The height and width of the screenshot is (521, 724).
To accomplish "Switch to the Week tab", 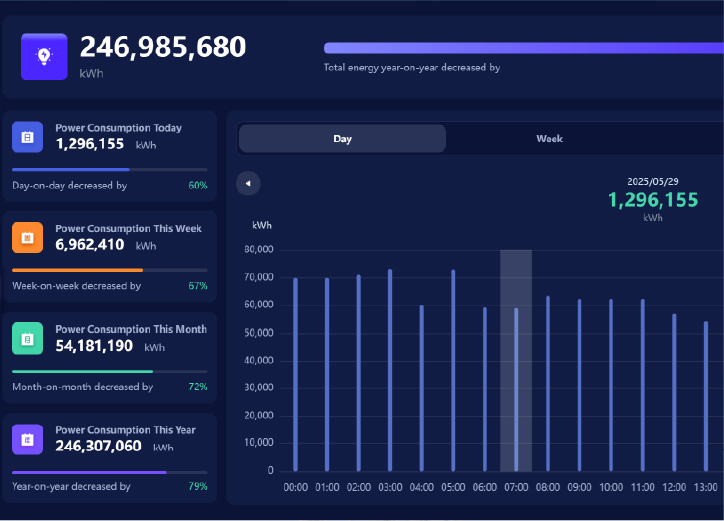I will tap(549, 139).
